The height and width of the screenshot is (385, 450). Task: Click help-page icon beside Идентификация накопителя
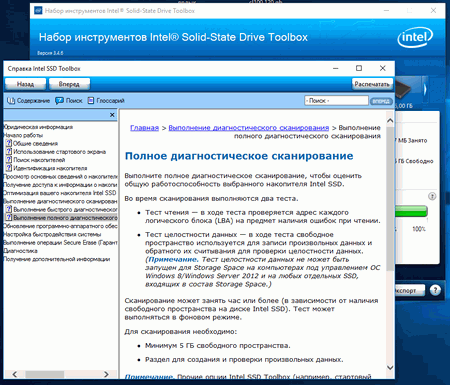point(9,168)
